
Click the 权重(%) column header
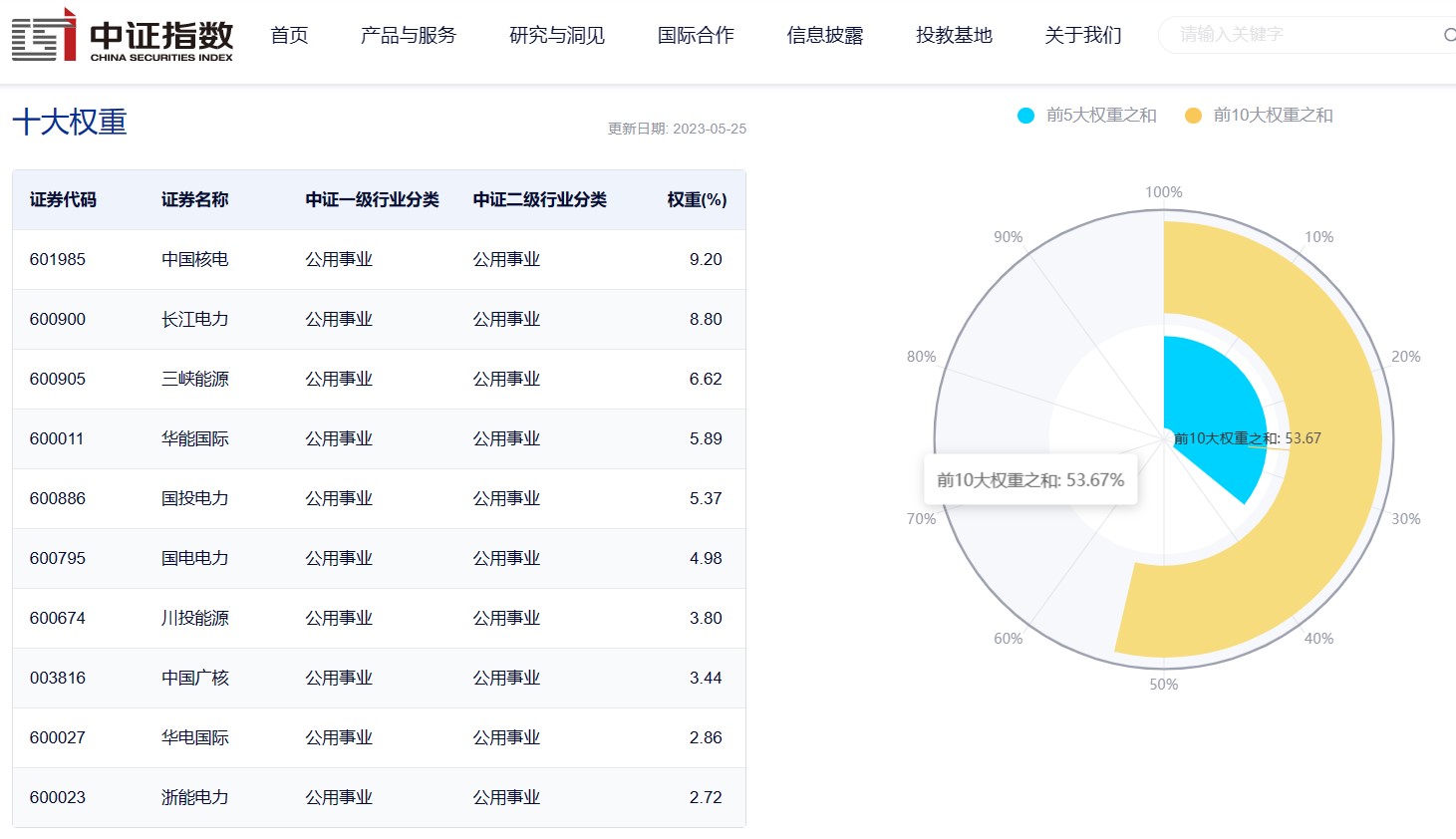698,200
